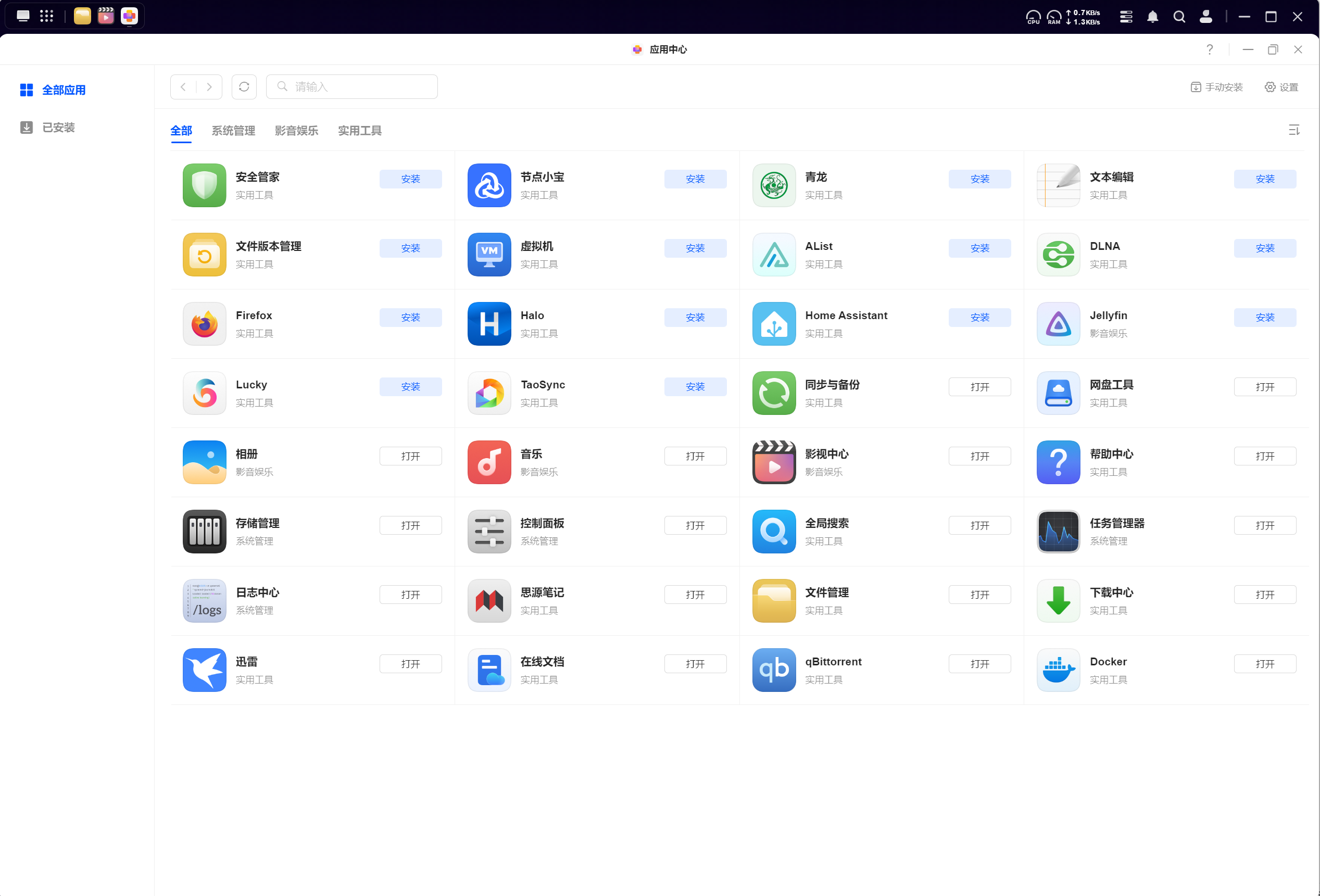Click the Jellyfin app icon

click(x=1058, y=324)
